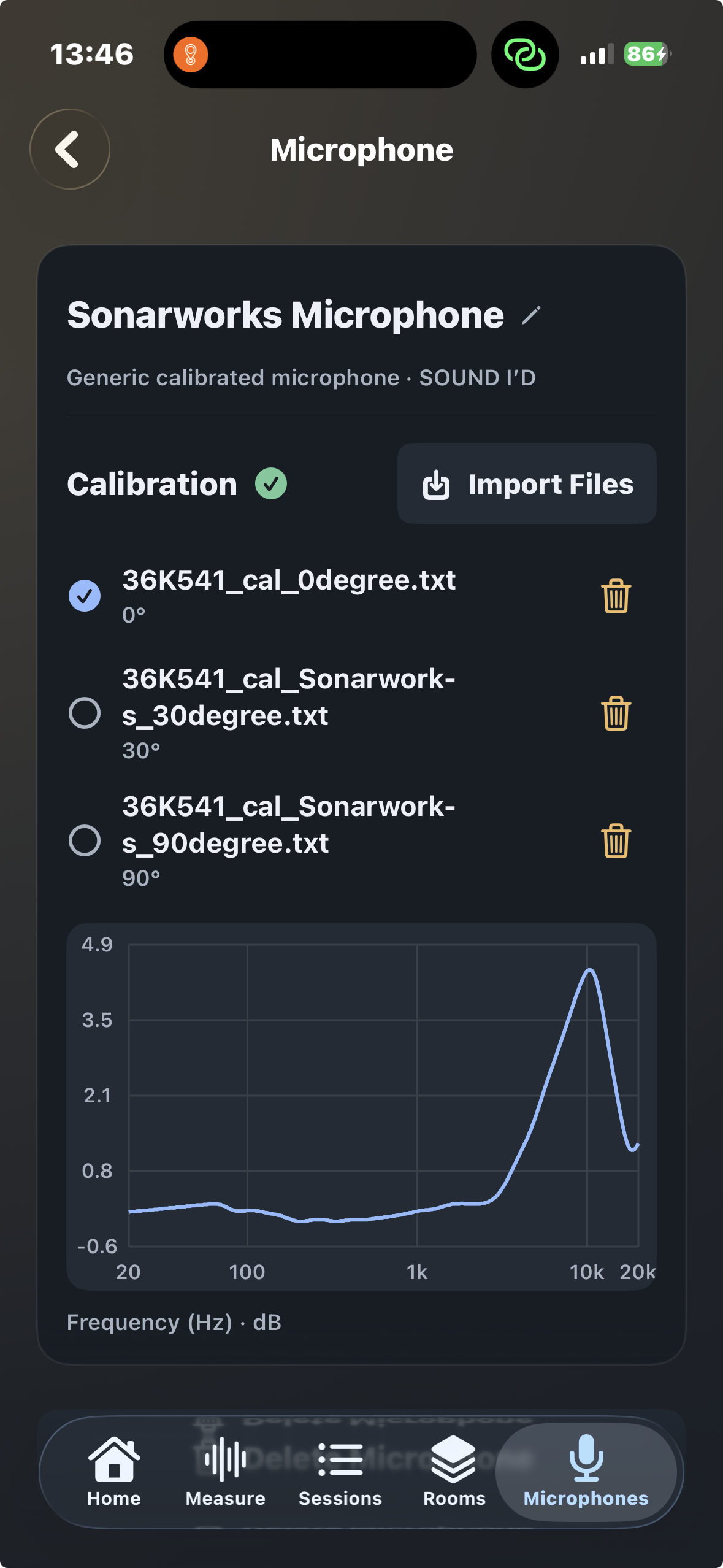Viewport: 723px width, 1568px height.
Task: Tap the battery indicator in status bar
Action: coord(648,54)
